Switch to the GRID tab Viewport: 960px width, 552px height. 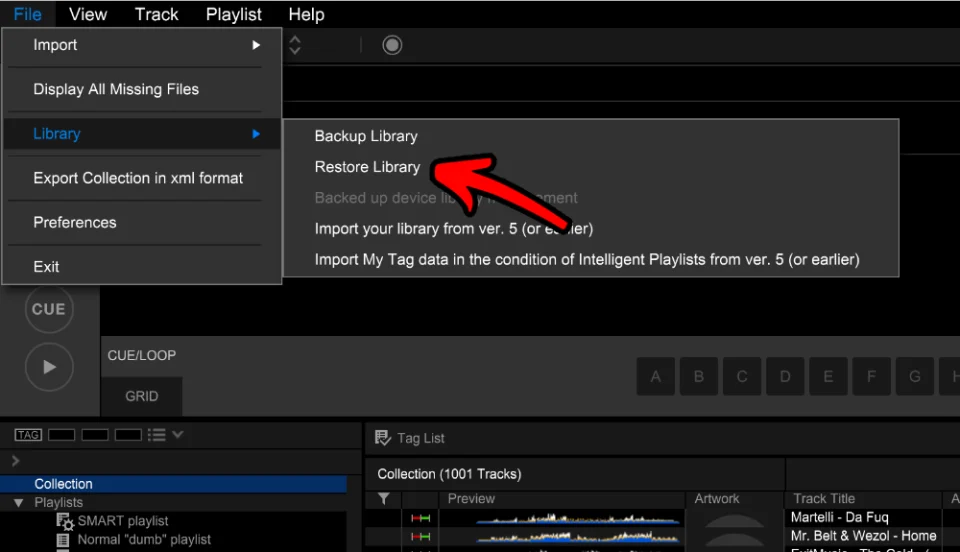[141, 396]
